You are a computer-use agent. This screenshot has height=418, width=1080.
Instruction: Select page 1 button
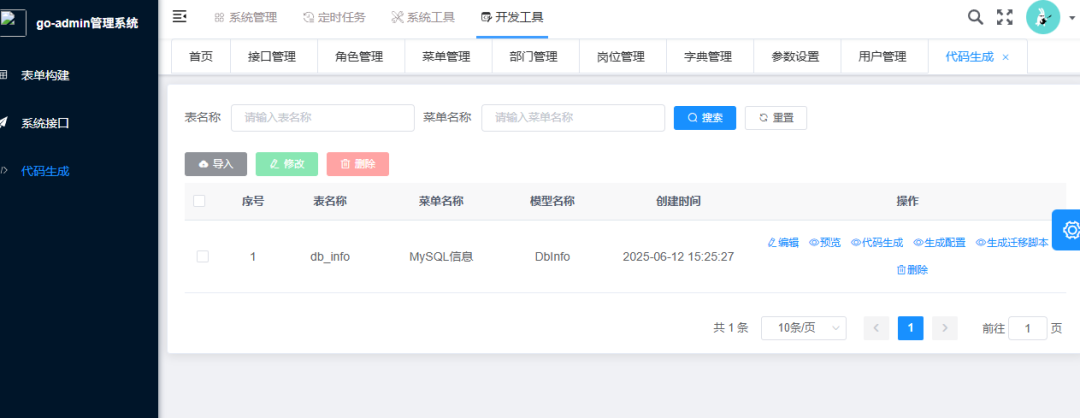click(x=911, y=328)
